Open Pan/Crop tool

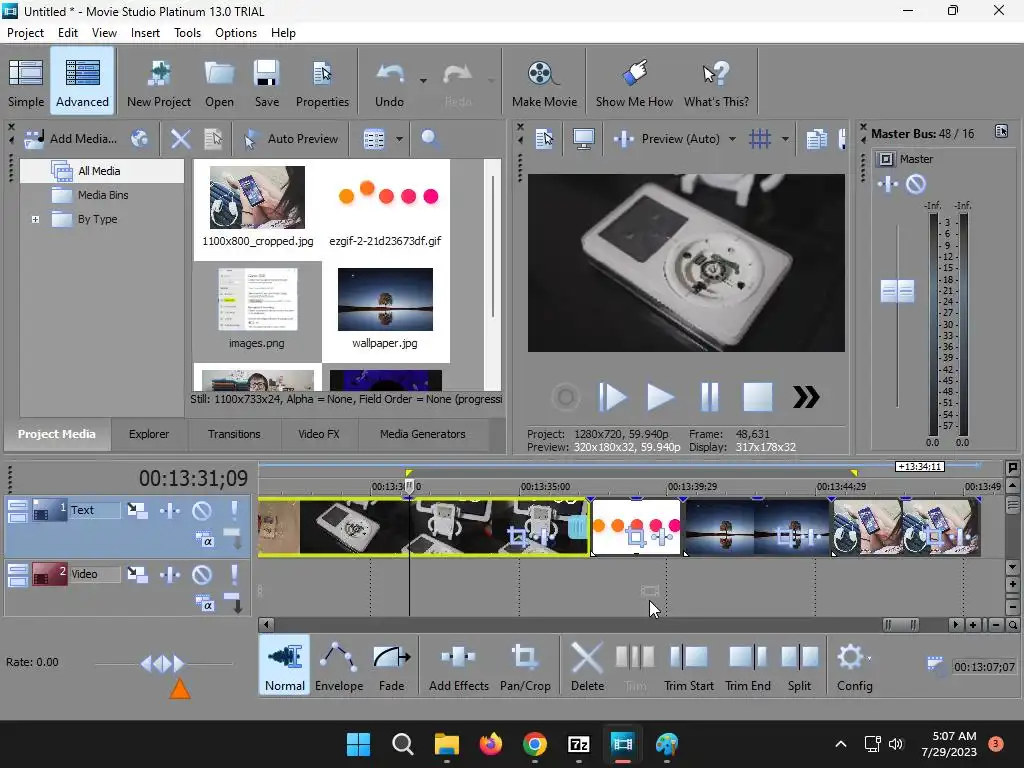point(525,665)
